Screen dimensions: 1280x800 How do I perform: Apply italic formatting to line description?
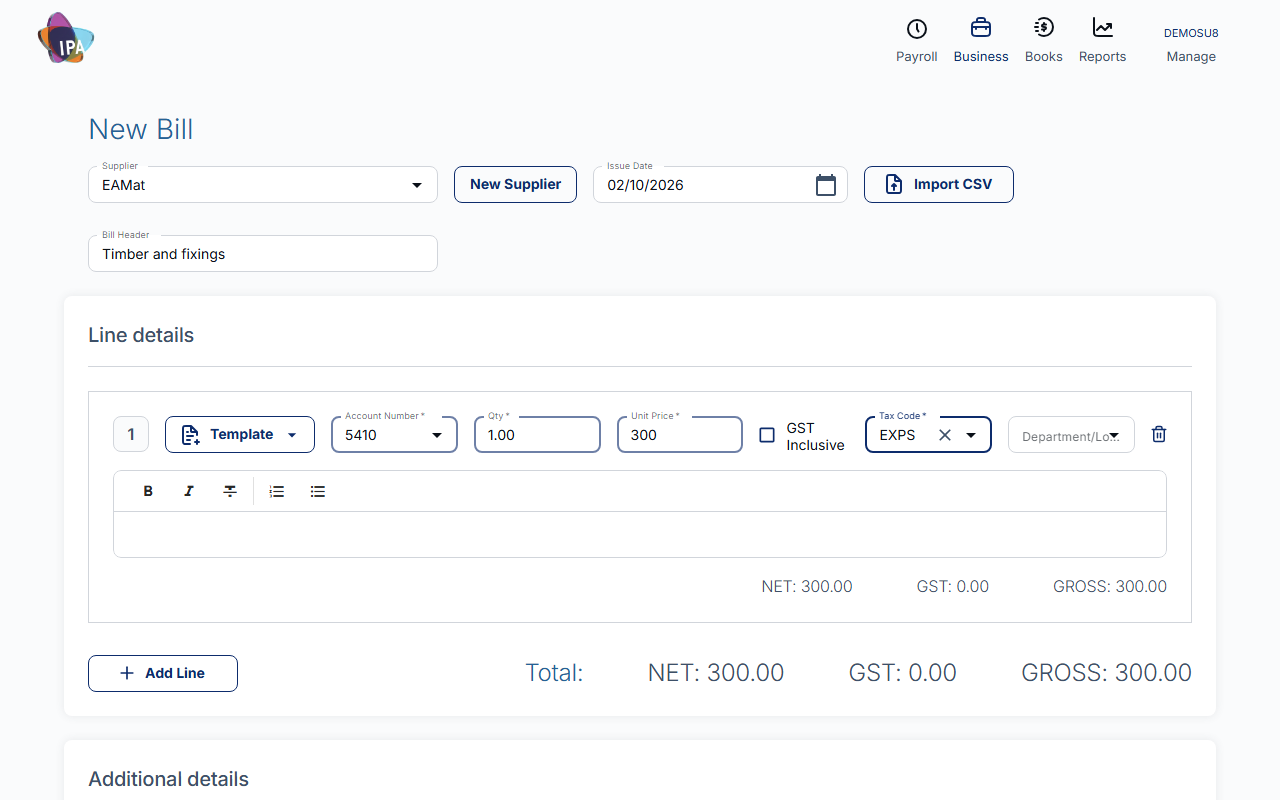[x=189, y=491]
